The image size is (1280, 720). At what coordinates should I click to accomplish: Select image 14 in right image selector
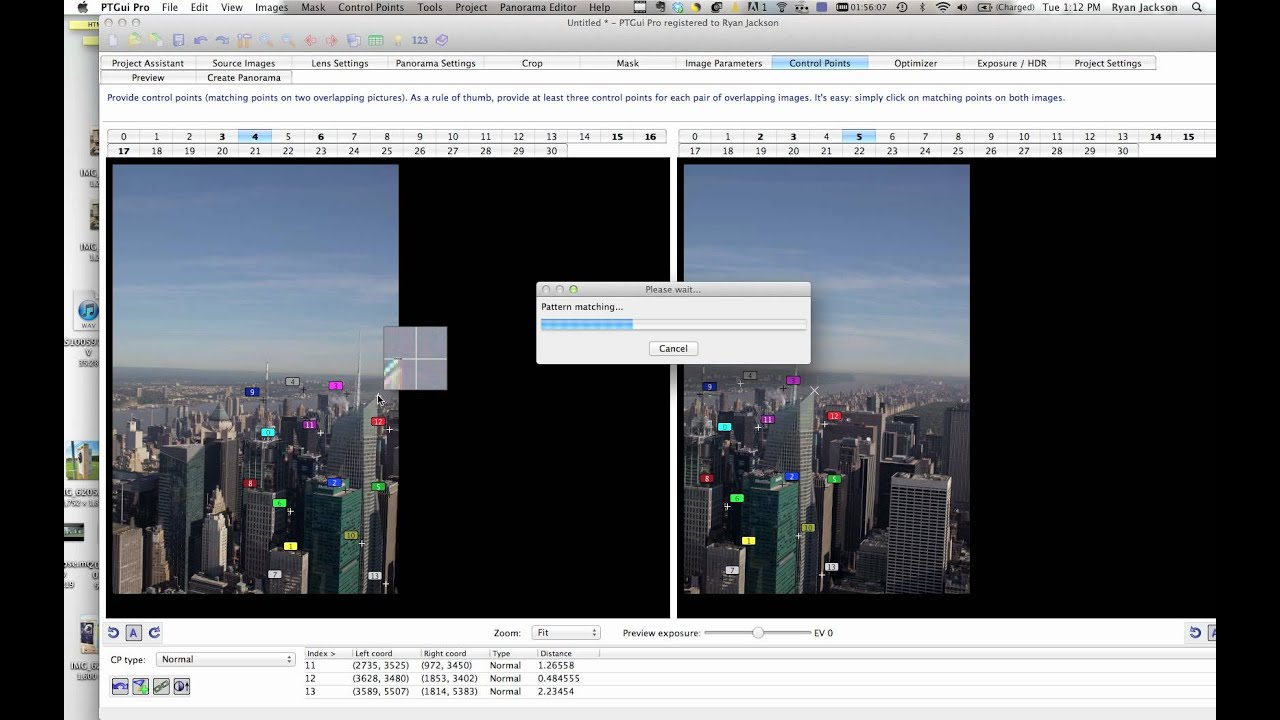pos(1156,136)
